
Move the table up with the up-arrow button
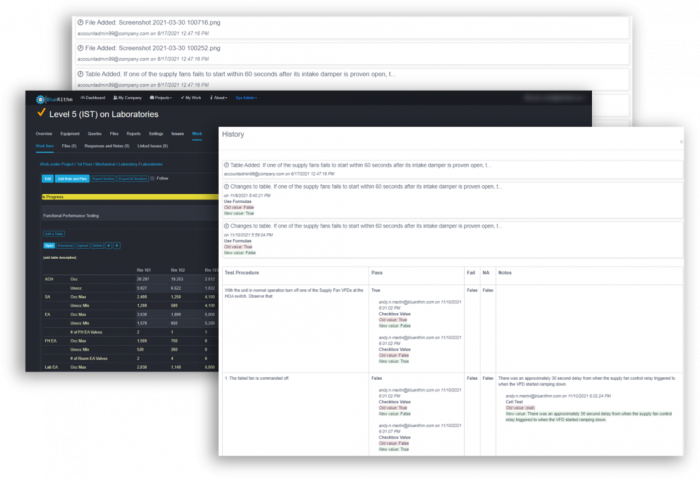108,246
